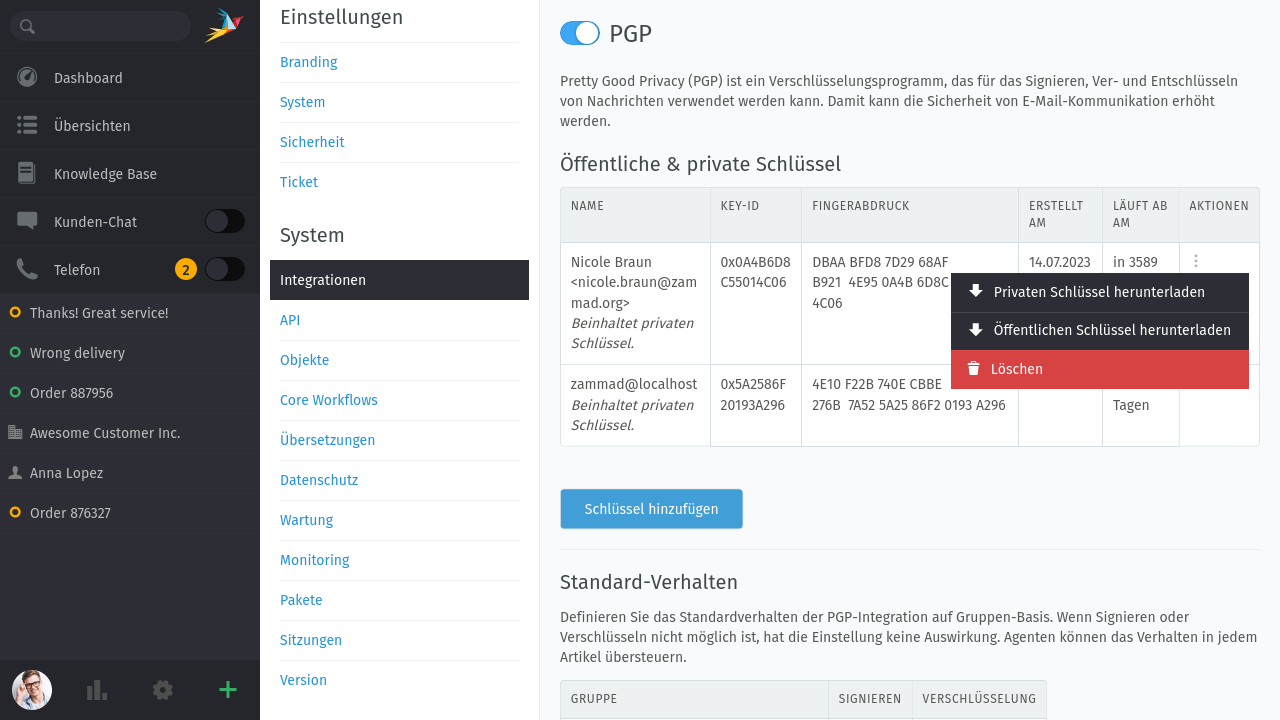Open the Branding settings page
The width and height of the screenshot is (1280, 720).
tap(308, 62)
